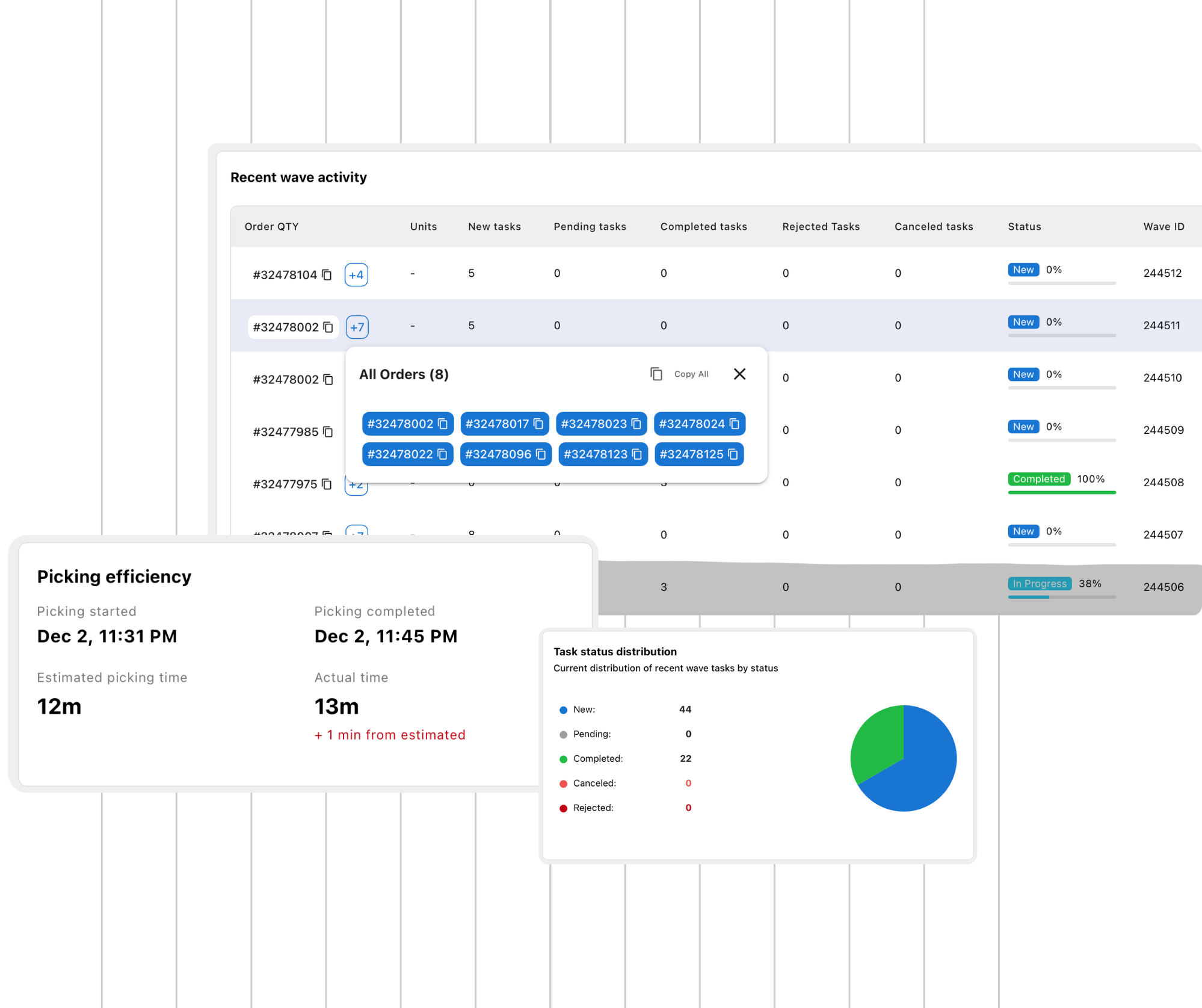The width and height of the screenshot is (1202, 1008).
Task: Copy order #32478096 chip in popup
Action: tap(541, 454)
